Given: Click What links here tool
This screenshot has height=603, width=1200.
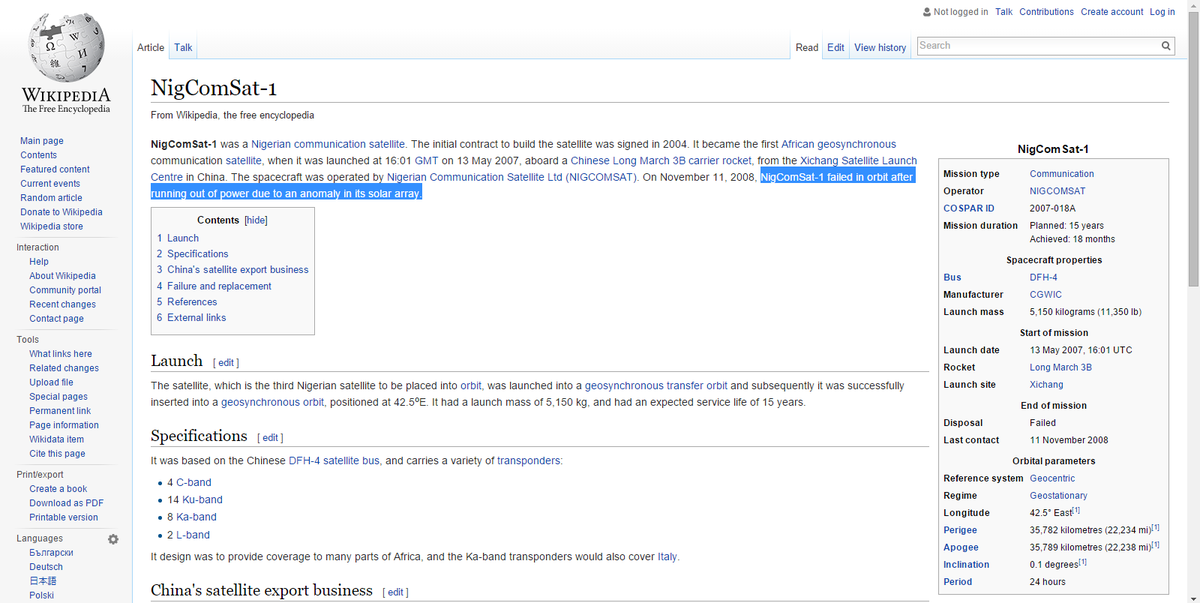Looking at the screenshot, I should [x=61, y=354].
